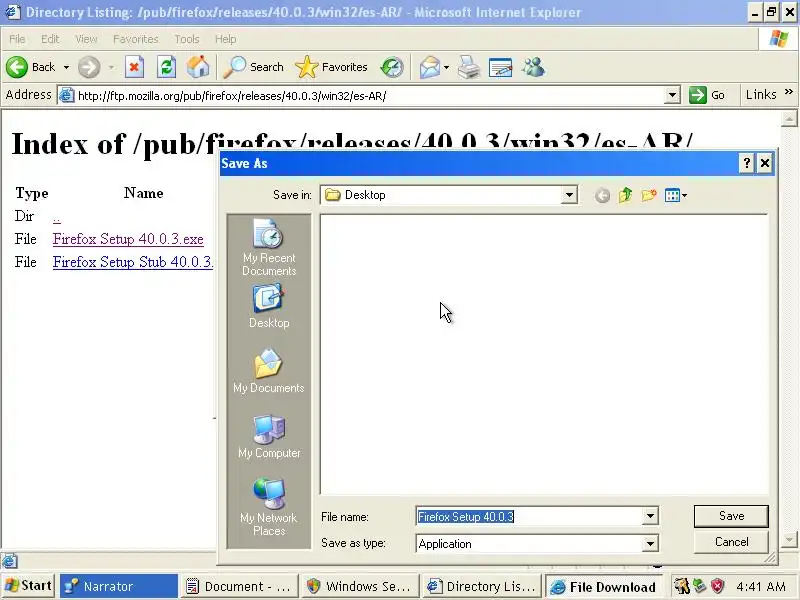Click the Forward arrow icon in toolbar
This screenshot has width=800, height=600.
click(x=89, y=67)
